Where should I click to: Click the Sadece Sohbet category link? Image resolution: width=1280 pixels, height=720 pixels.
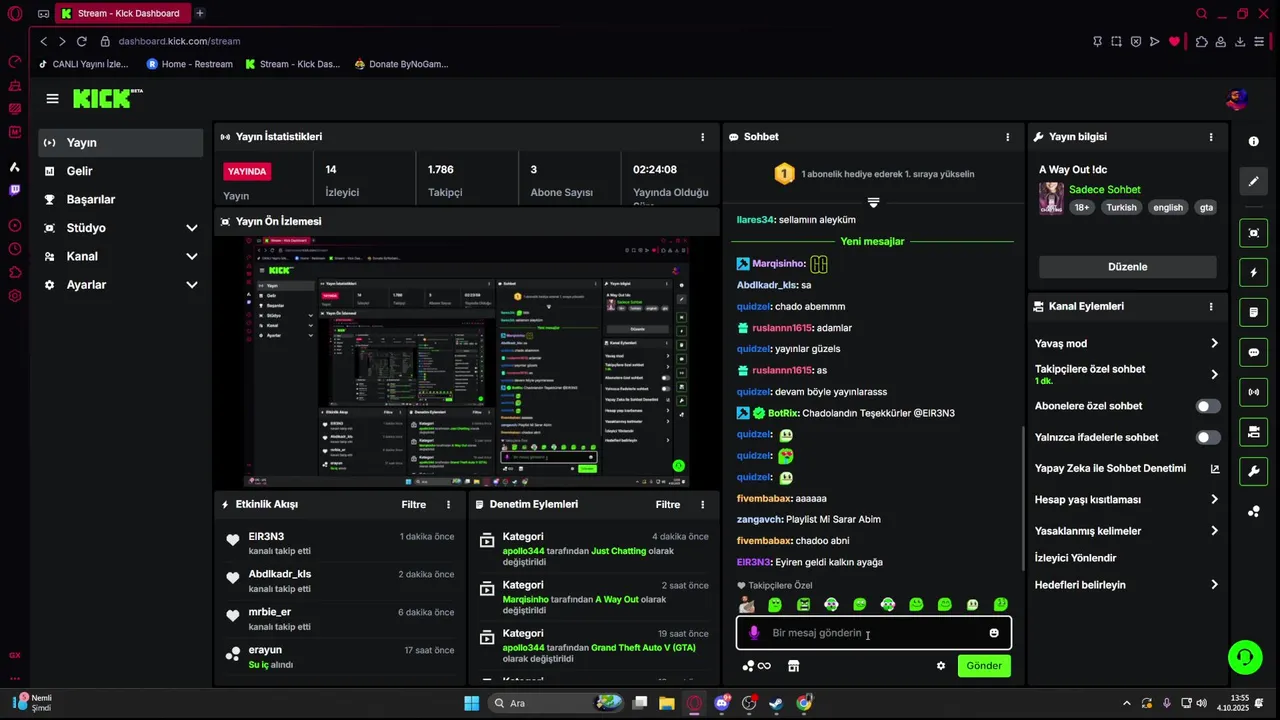point(1104,190)
